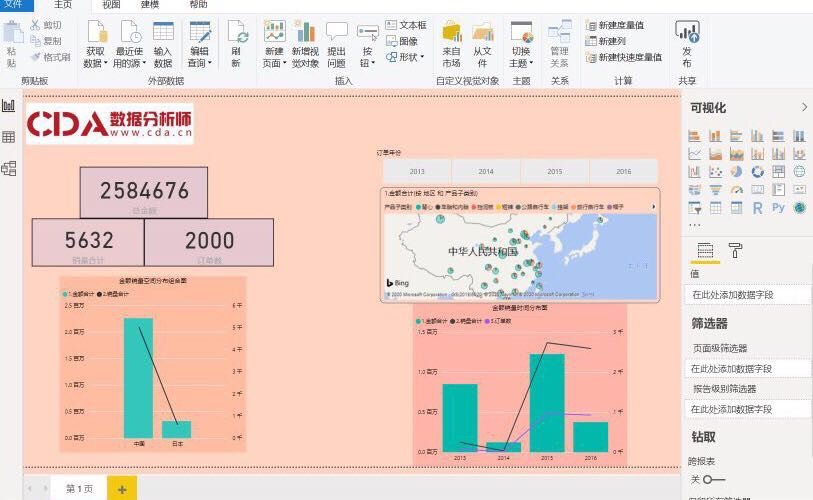Show more visuals via ellipsis

click(695, 225)
